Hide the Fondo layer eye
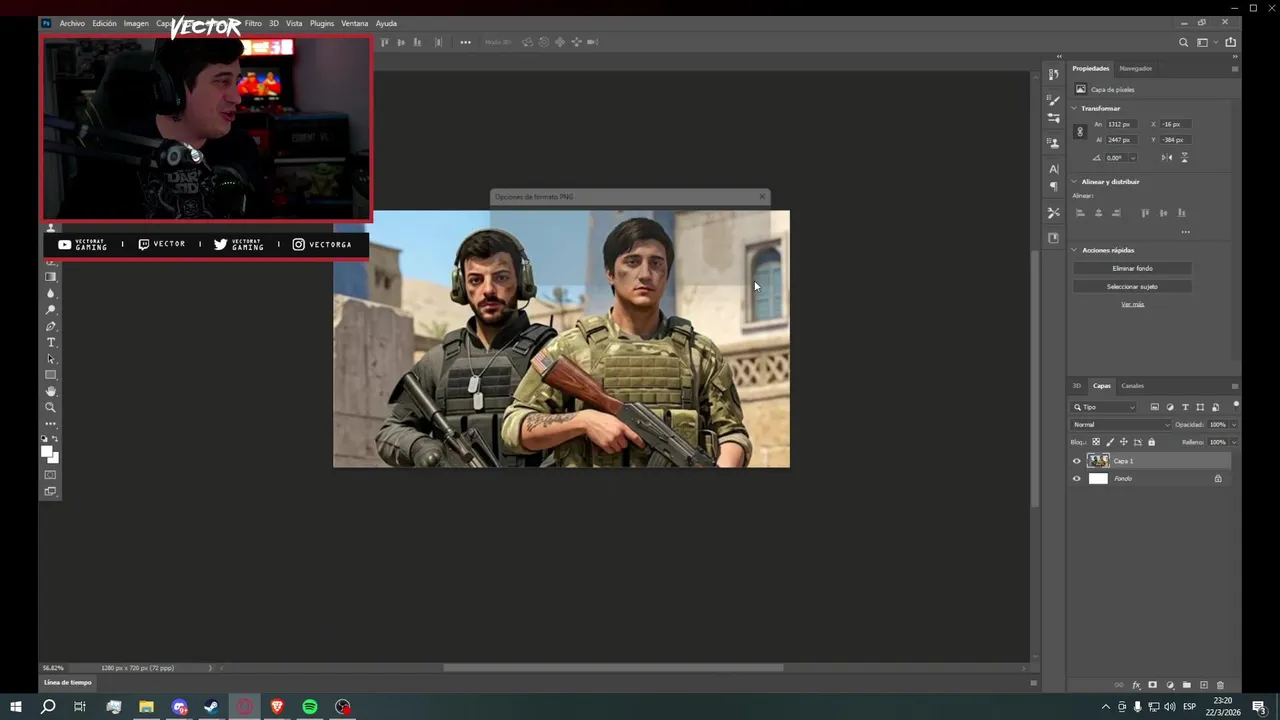This screenshot has height=720, width=1280. pos(1077,479)
